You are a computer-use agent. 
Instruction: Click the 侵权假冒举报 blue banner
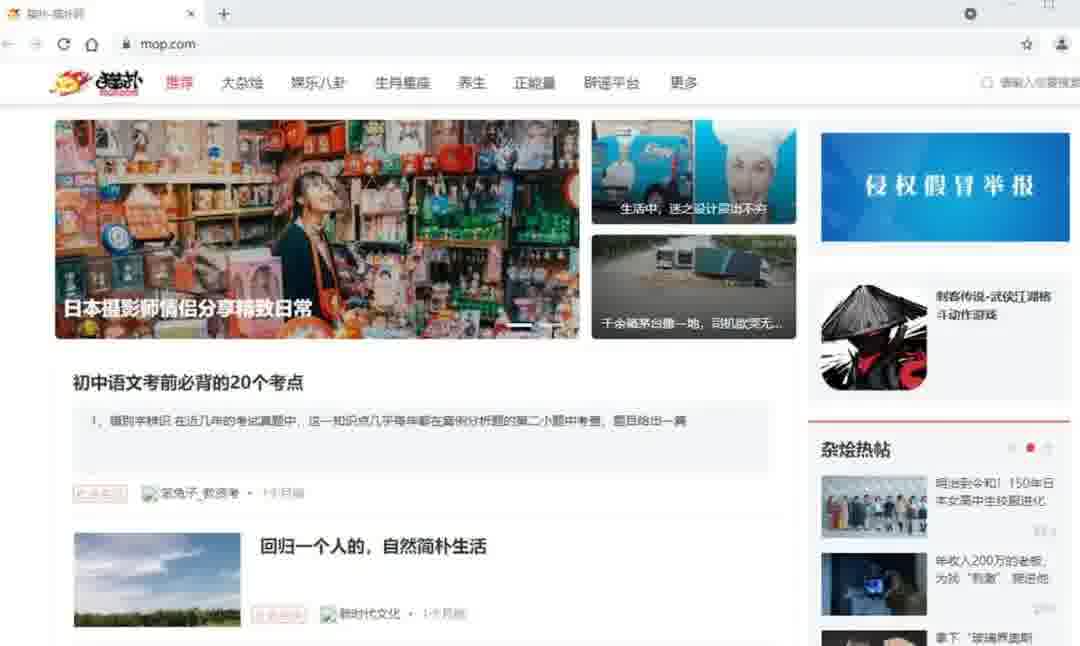click(945, 187)
